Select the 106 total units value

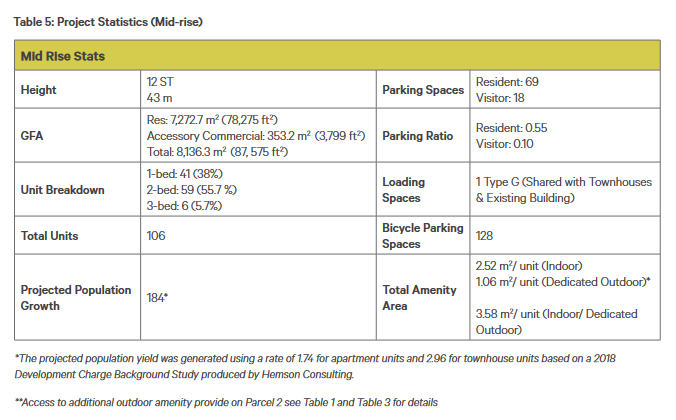[x=156, y=236]
